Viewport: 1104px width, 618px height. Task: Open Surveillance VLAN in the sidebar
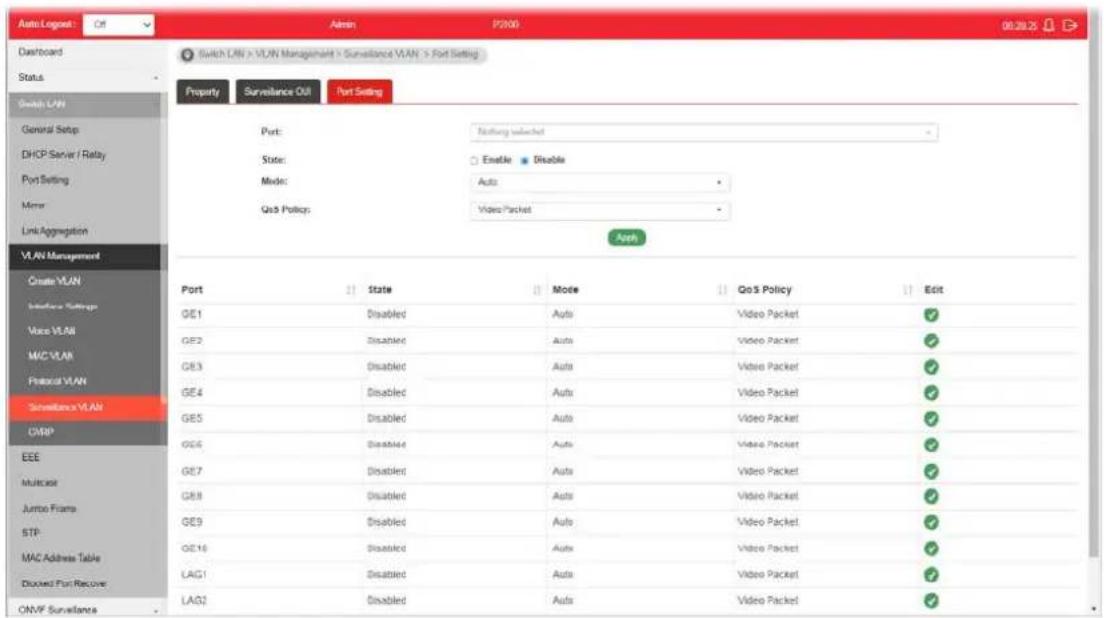pyautogui.click(x=87, y=408)
